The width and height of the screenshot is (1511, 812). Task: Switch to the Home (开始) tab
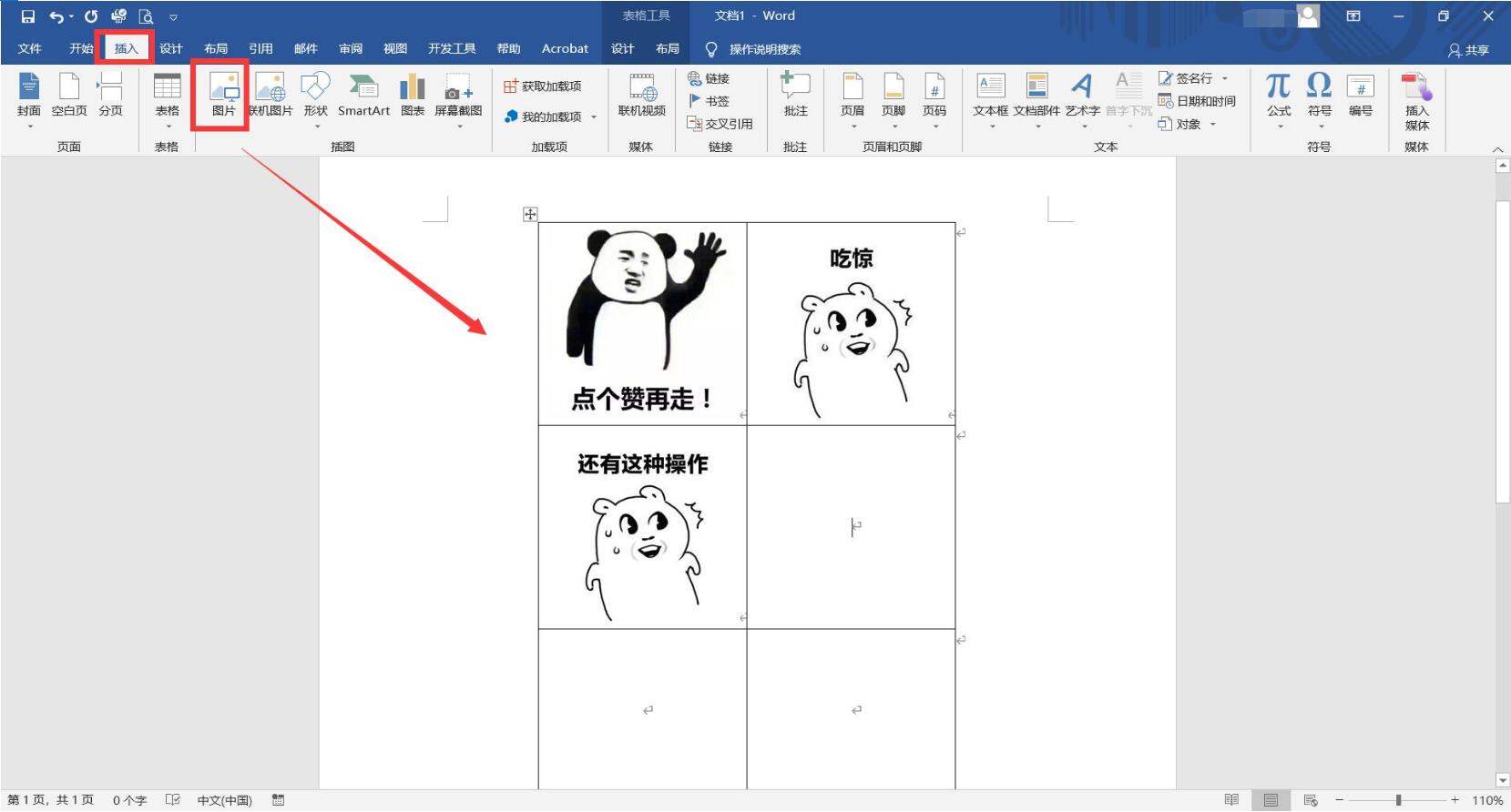coord(81,49)
